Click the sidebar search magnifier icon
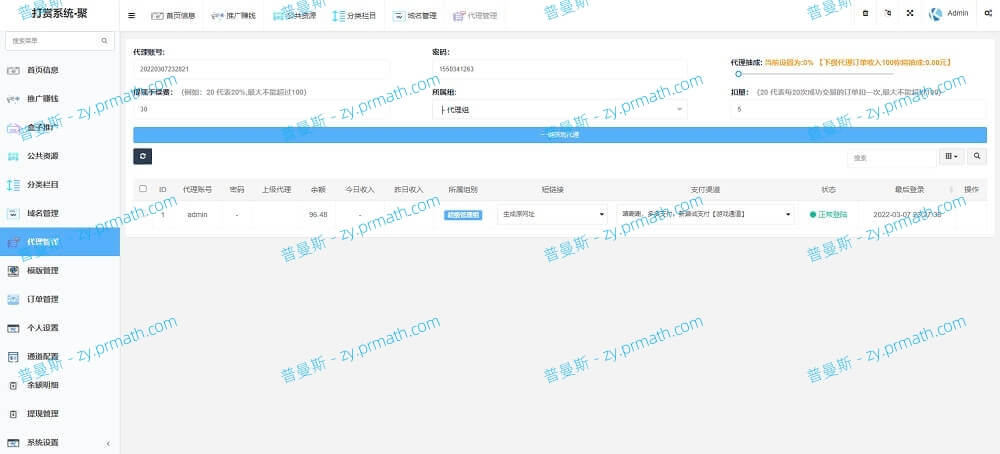 pyautogui.click(x=105, y=41)
